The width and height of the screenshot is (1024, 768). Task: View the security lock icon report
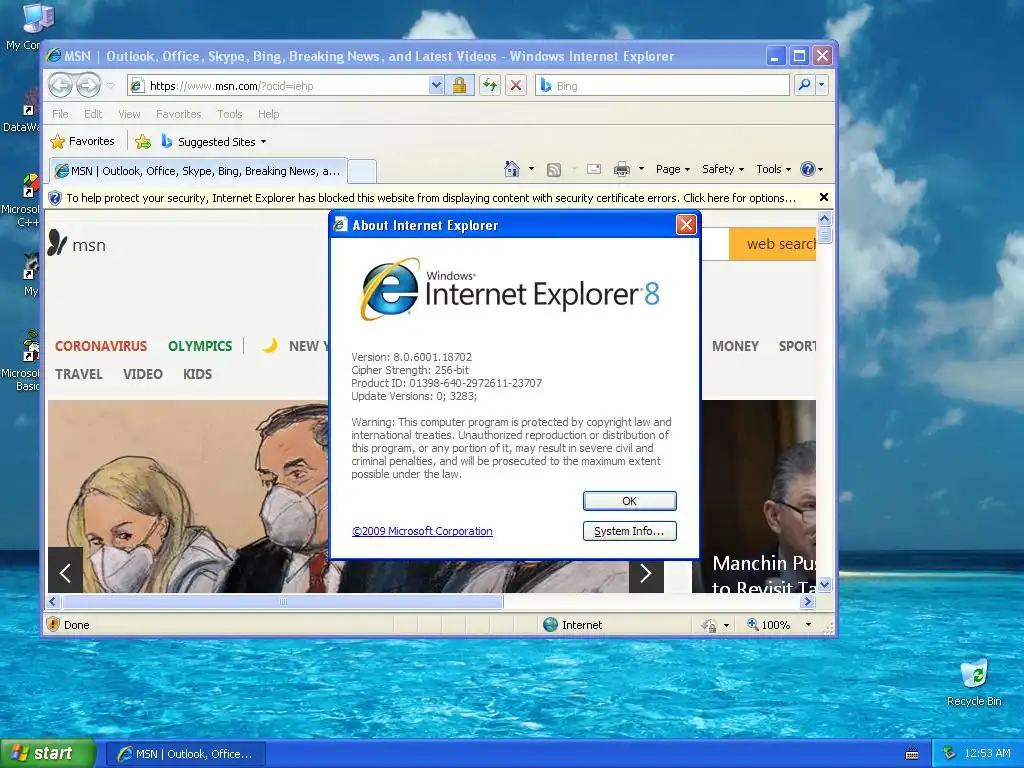[x=460, y=86]
